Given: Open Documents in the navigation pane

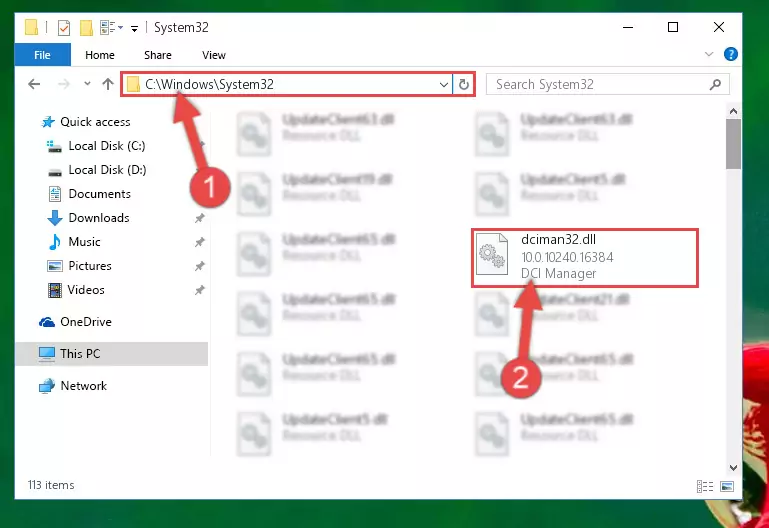Looking at the screenshot, I should point(100,194).
